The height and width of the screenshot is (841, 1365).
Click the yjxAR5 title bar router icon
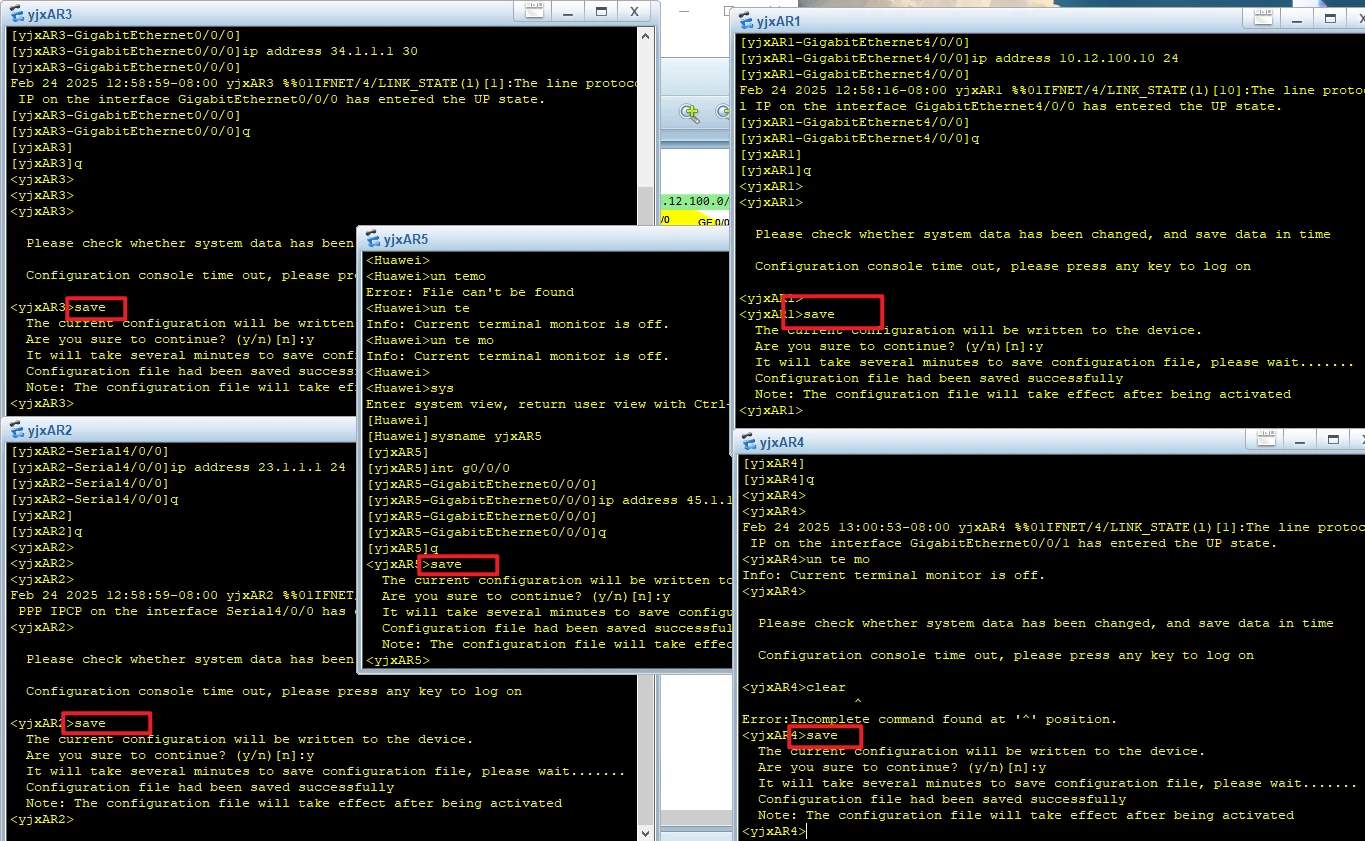point(373,239)
